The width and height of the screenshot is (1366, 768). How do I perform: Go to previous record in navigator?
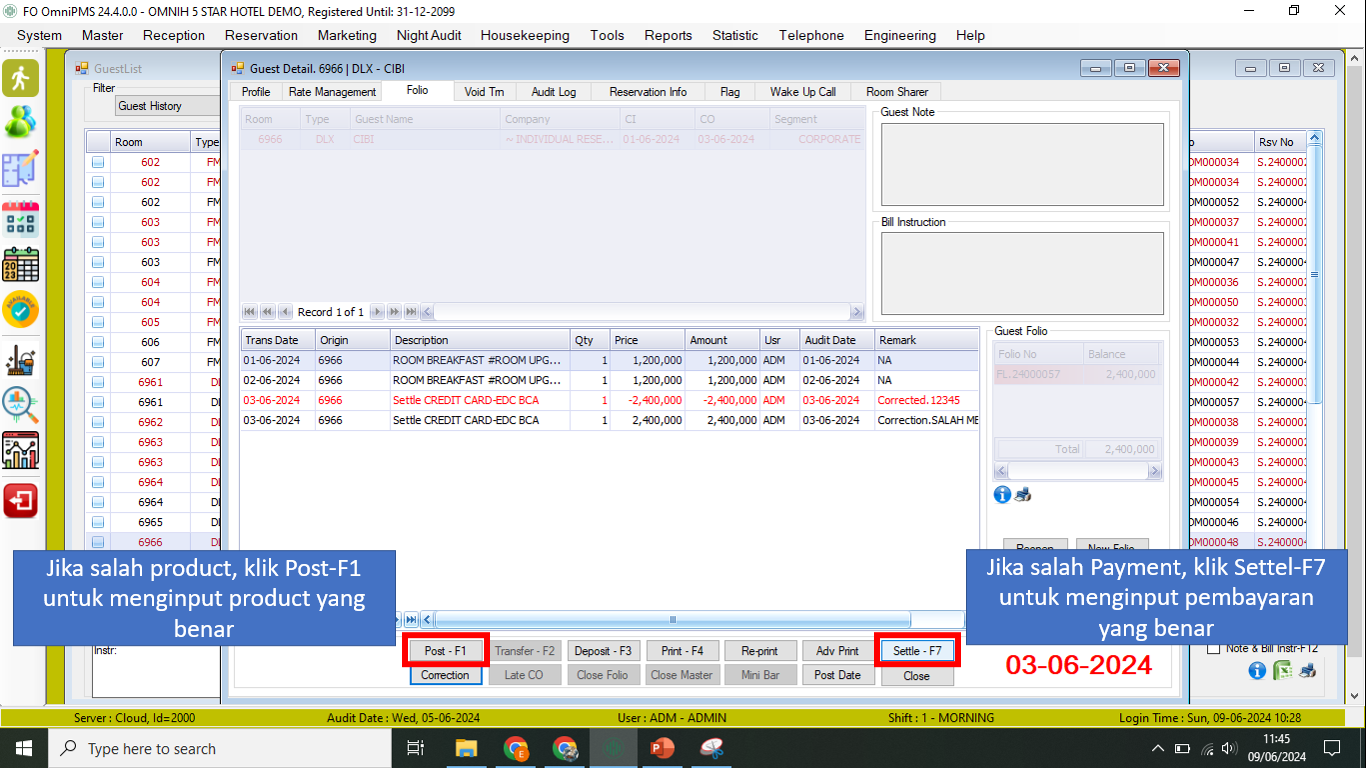pyautogui.click(x=285, y=312)
